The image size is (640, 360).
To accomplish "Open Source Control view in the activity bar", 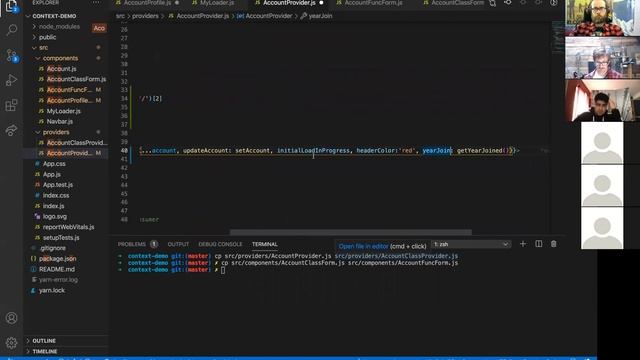I will (11, 55).
